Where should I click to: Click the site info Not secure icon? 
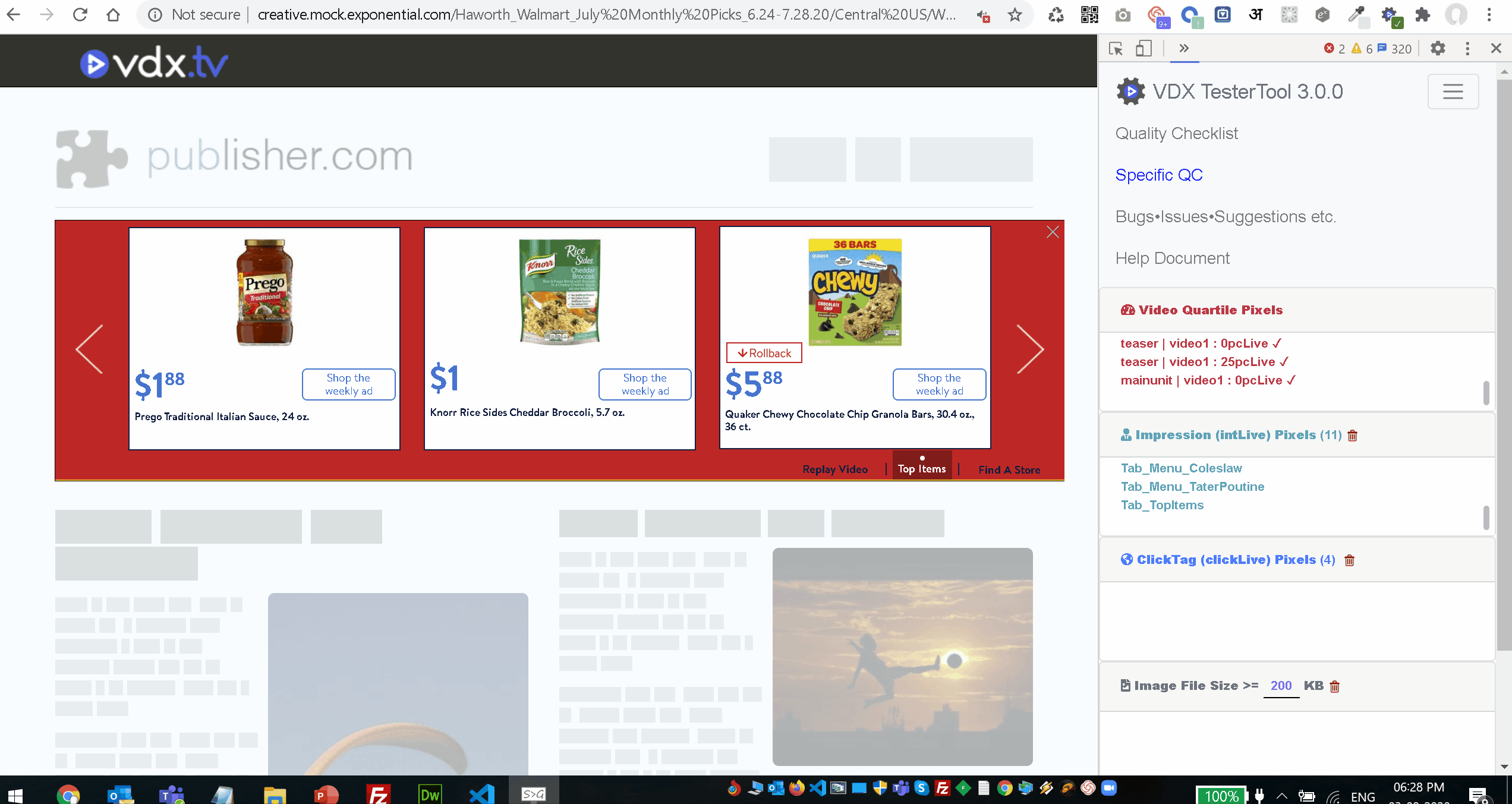coord(155,15)
